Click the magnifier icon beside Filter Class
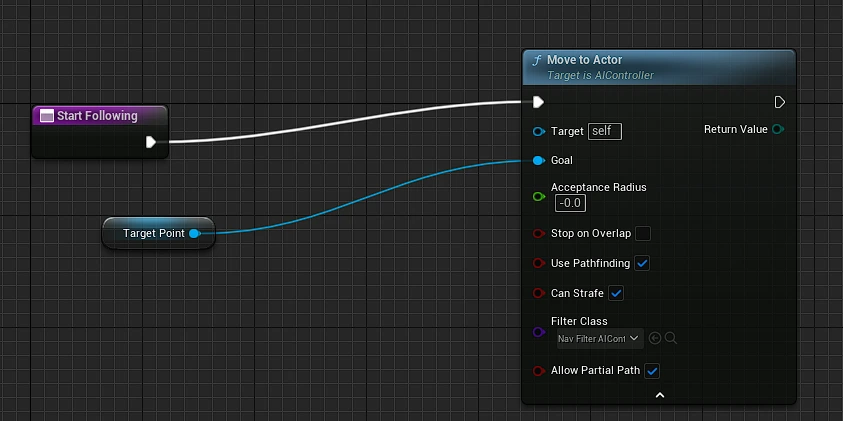 click(x=671, y=339)
